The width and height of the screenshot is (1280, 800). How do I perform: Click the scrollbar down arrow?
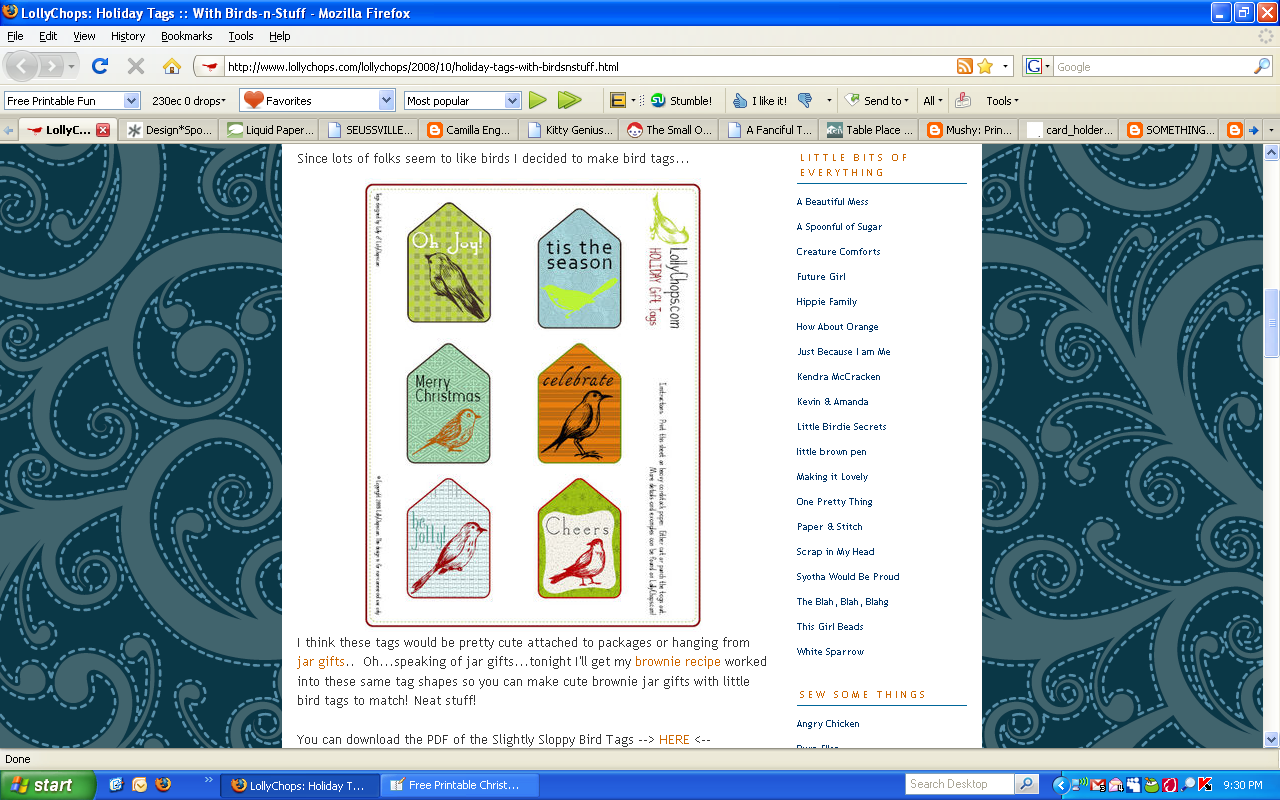pos(1272,739)
